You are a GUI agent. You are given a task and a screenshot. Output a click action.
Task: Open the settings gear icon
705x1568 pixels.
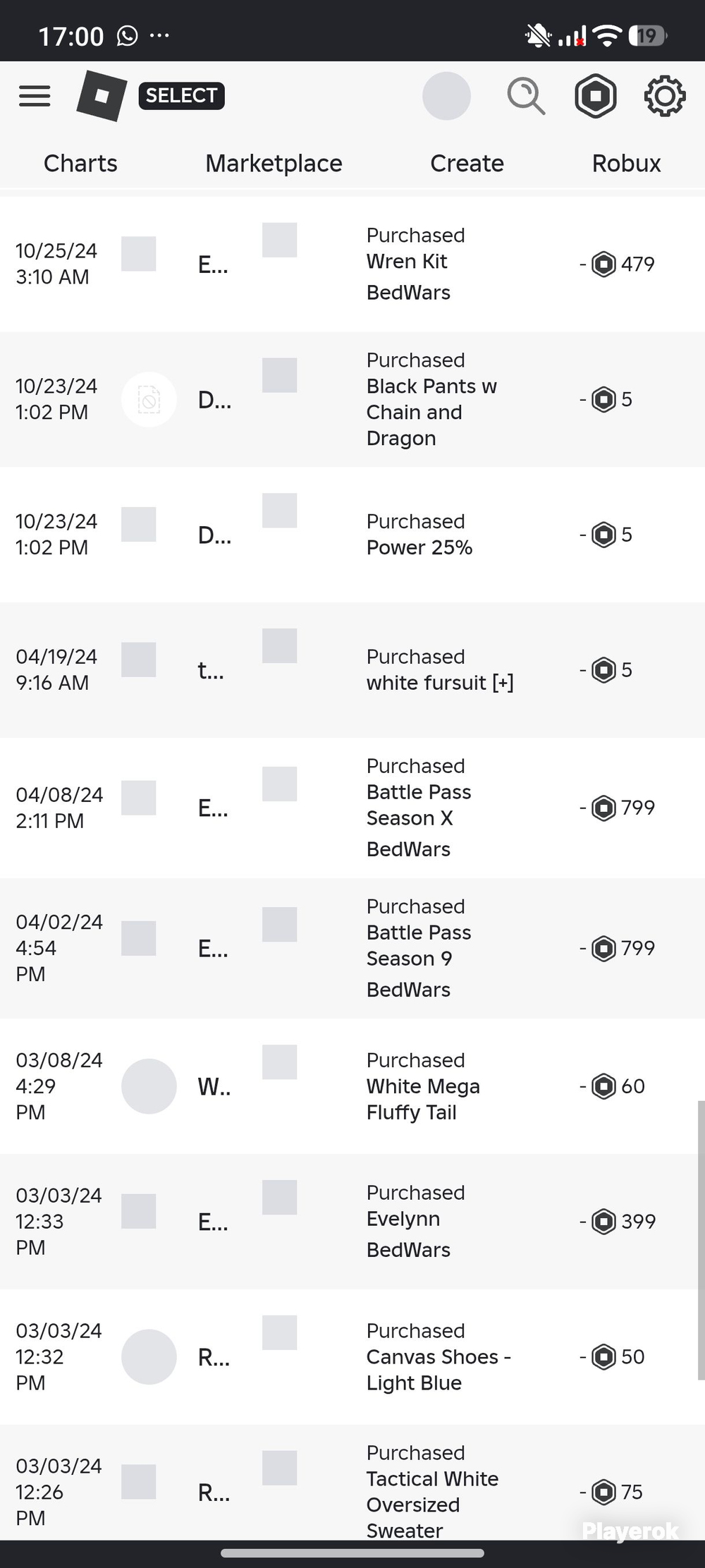pos(665,96)
